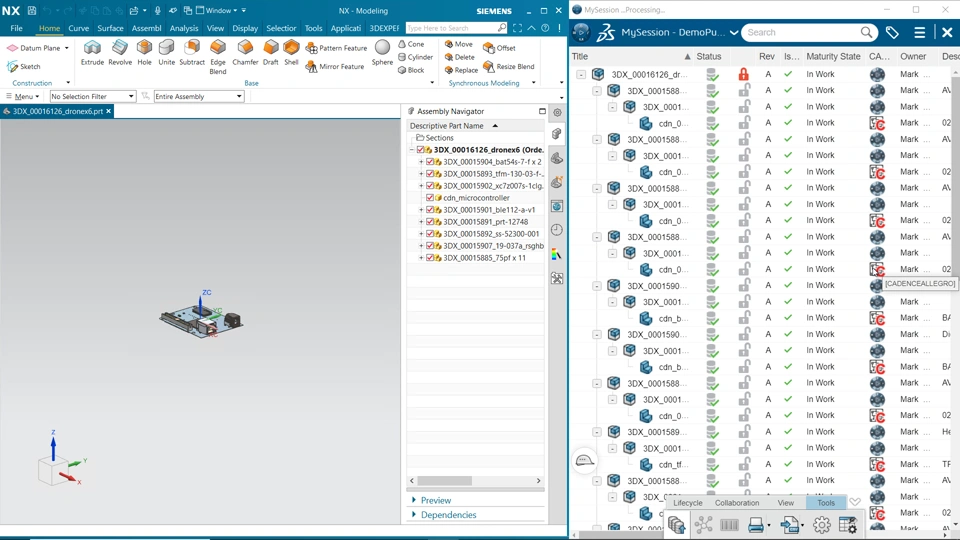The height and width of the screenshot is (540, 960).
Task: Open the Entire Assembly scope dropdown
Action: pyautogui.click(x=198, y=96)
